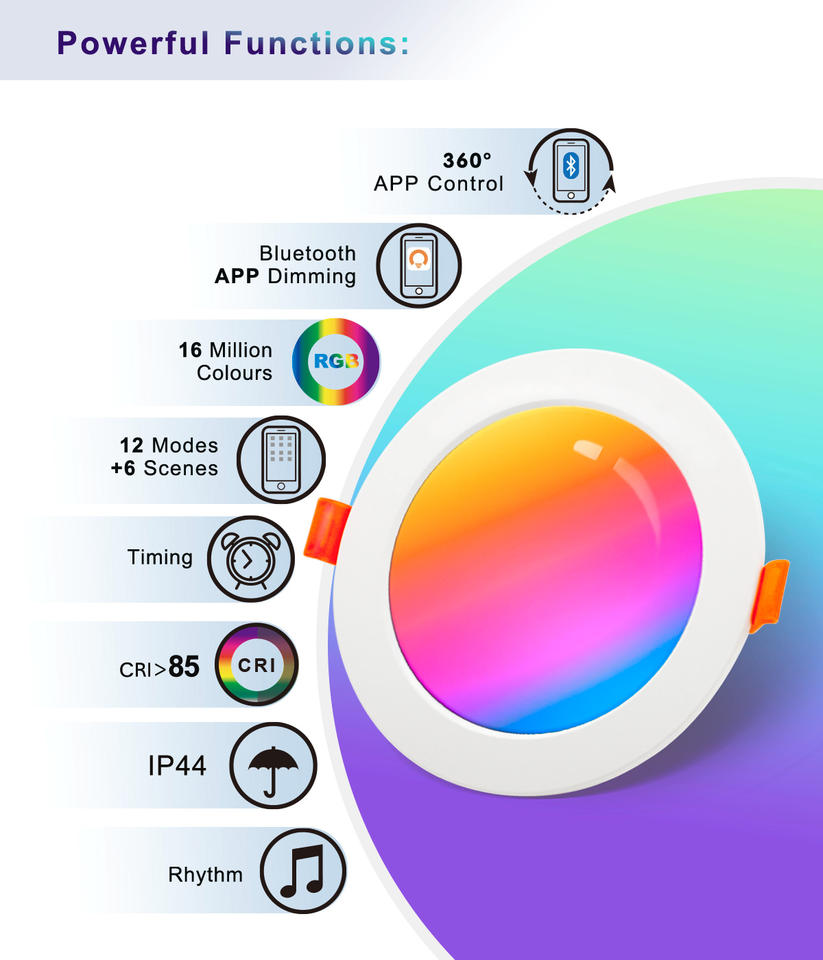This screenshot has height=960, width=823.
Task: Click the IP44 umbrella icon
Action: click(x=273, y=765)
